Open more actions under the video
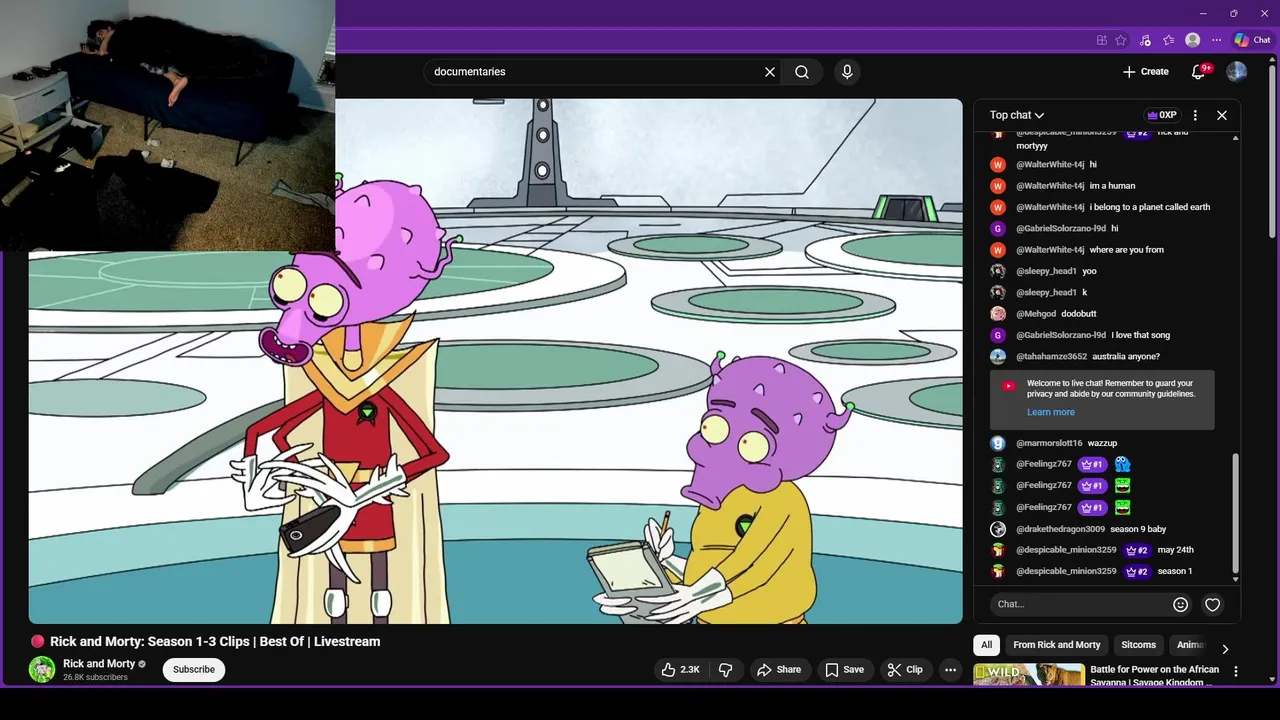Viewport: 1280px width, 720px height. (951, 670)
